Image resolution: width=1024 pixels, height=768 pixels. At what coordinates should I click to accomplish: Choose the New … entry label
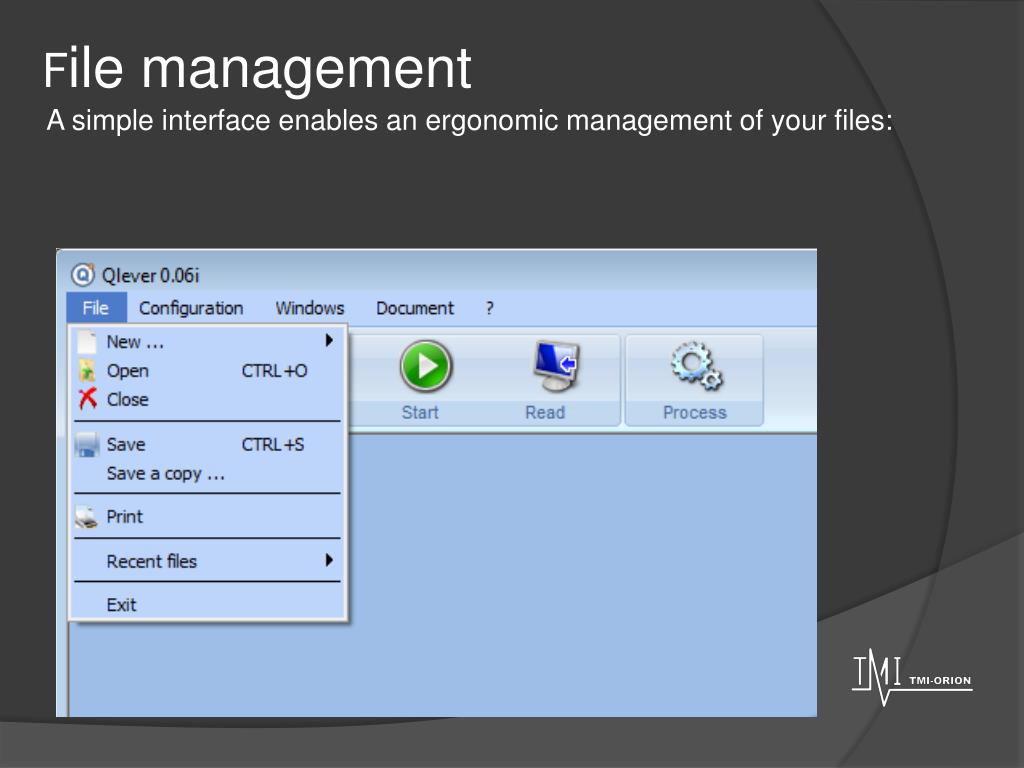[135, 342]
